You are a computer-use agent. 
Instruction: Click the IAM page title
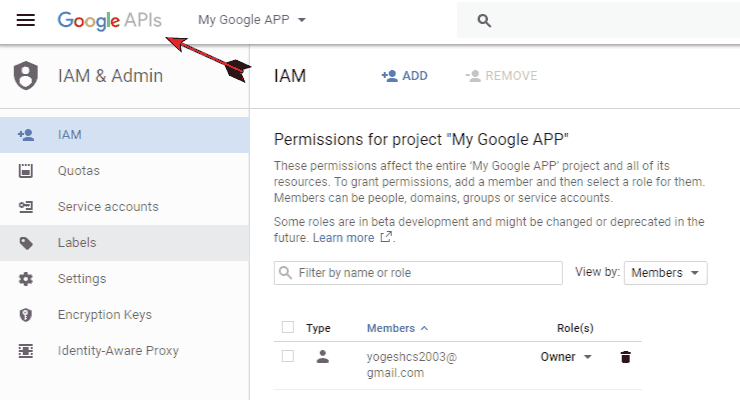(290, 75)
